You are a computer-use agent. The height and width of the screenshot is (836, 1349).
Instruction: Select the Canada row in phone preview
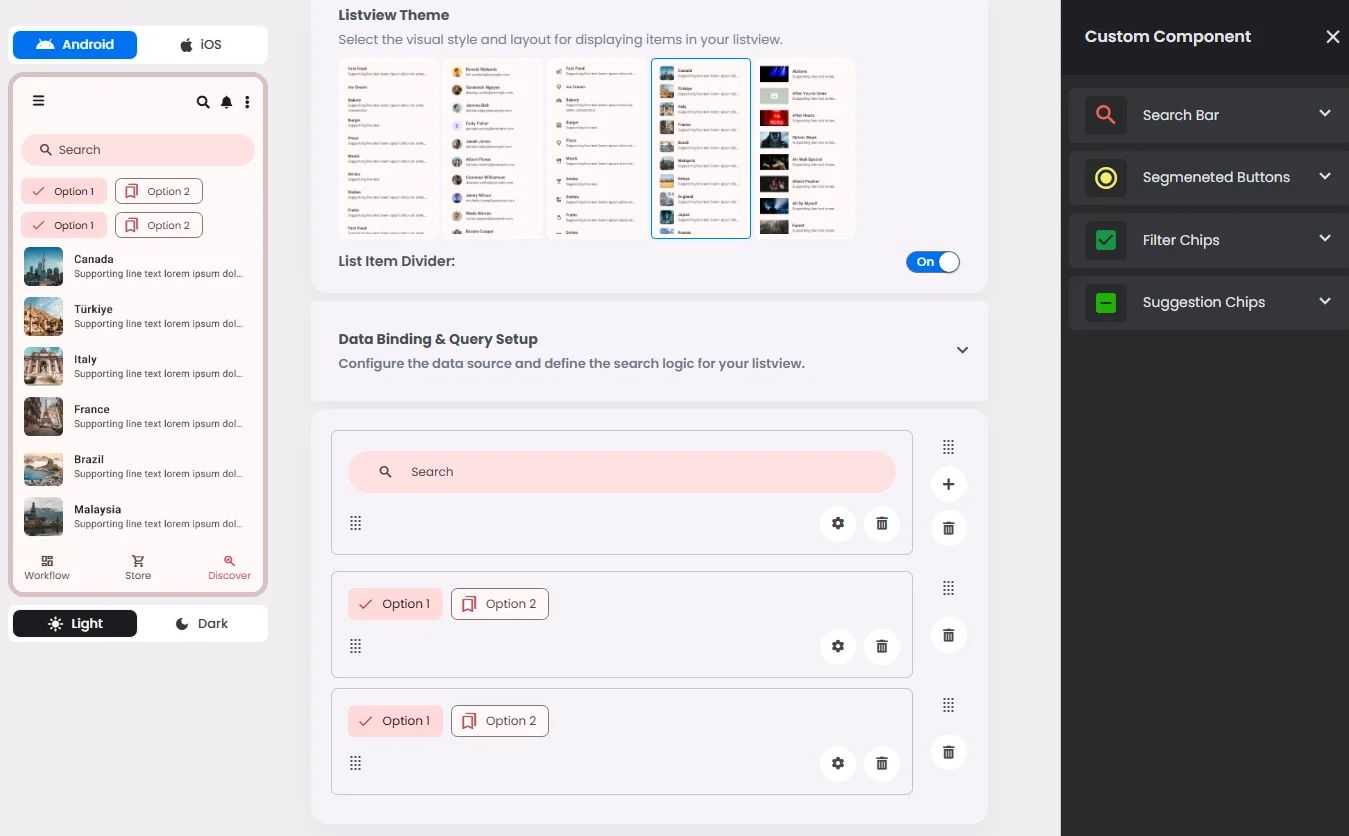(x=138, y=267)
